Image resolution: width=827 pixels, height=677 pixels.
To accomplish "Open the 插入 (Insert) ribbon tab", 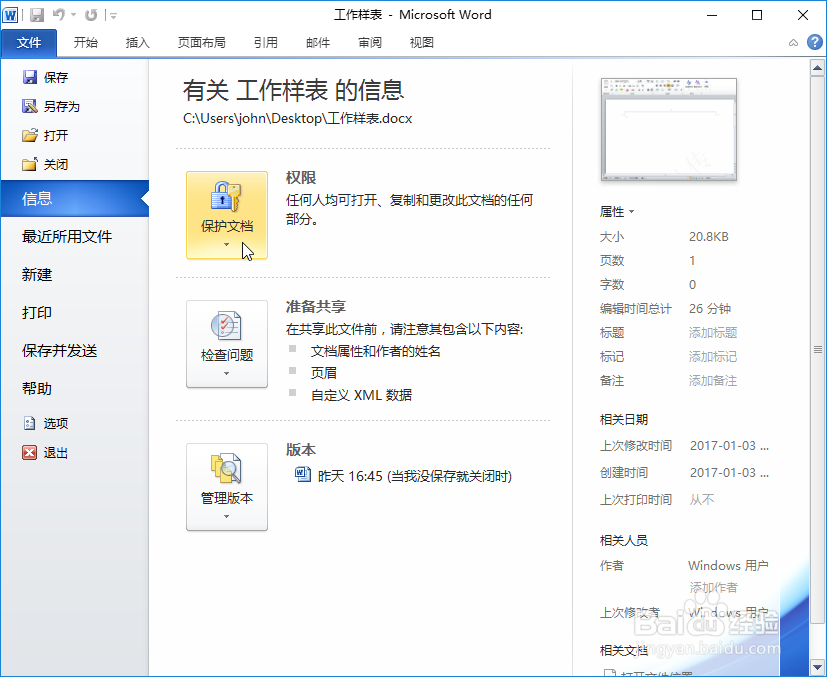I will click(x=137, y=43).
